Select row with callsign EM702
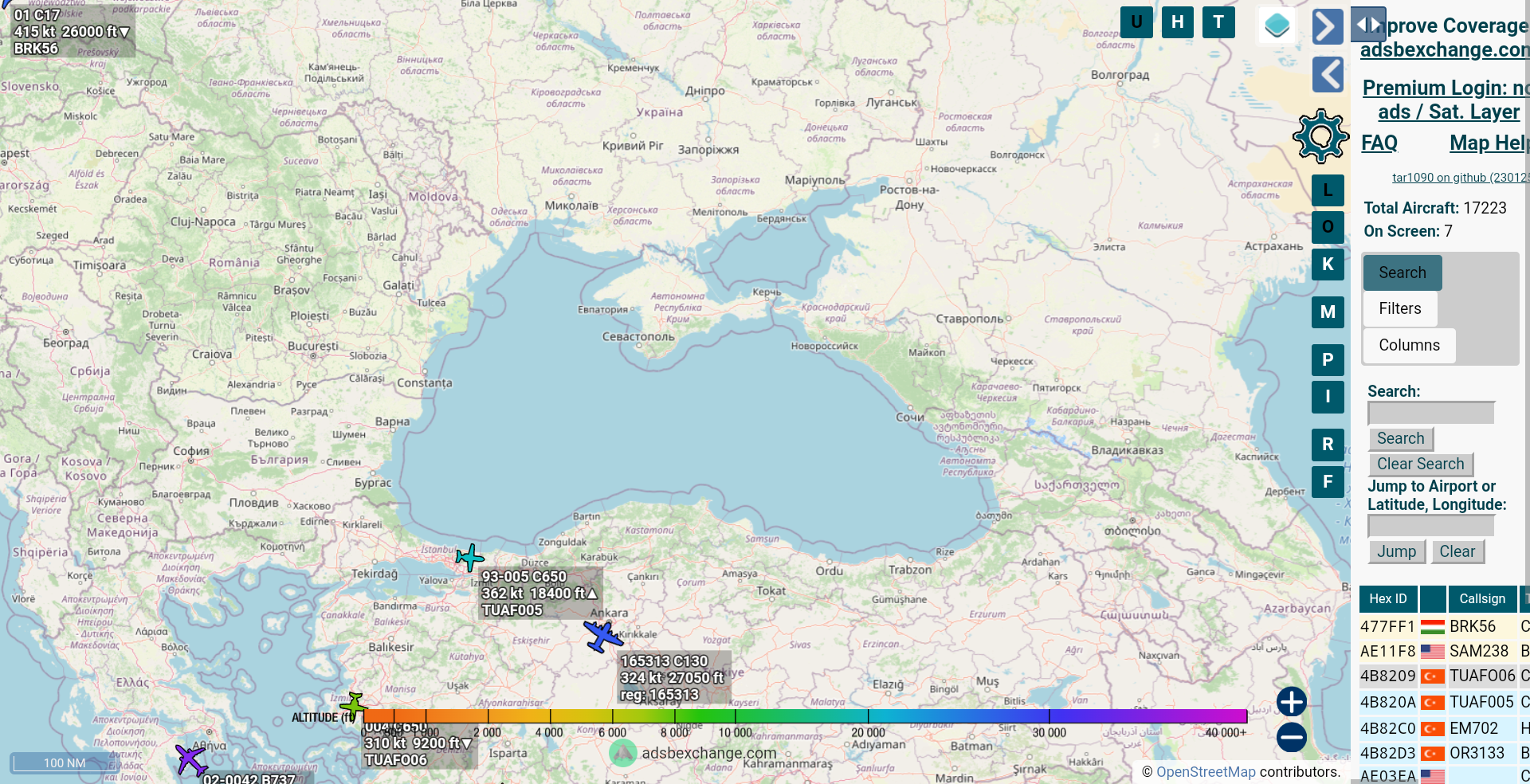Screen dimensions: 1530x784 click(1445, 728)
